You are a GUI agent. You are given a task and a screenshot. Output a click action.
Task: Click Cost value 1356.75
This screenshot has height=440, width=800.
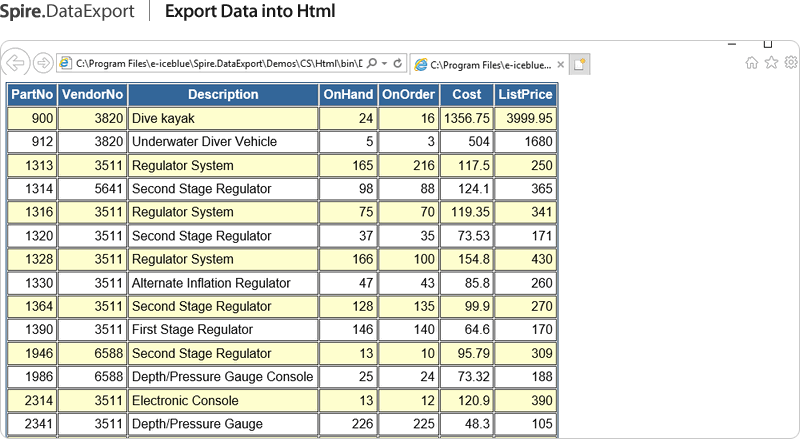466,118
